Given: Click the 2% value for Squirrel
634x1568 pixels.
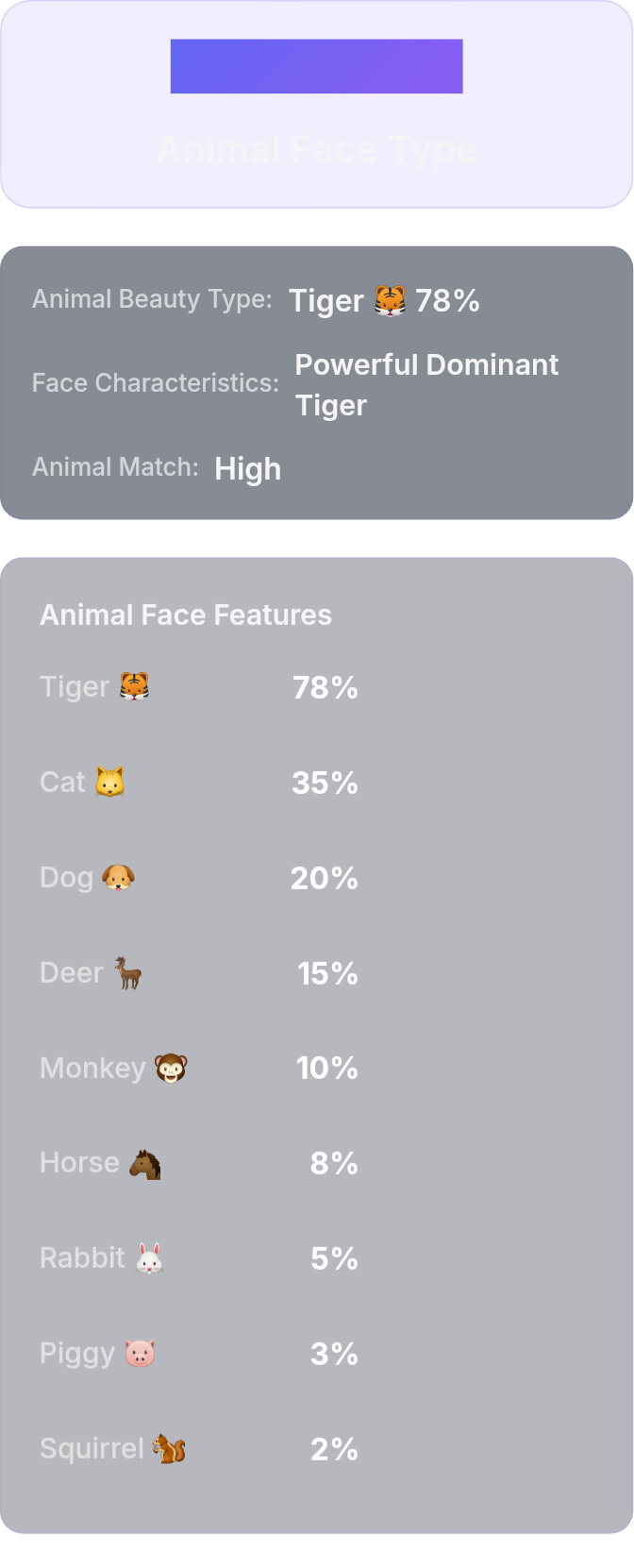Looking at the screenshot, I should coord(334,1449).
